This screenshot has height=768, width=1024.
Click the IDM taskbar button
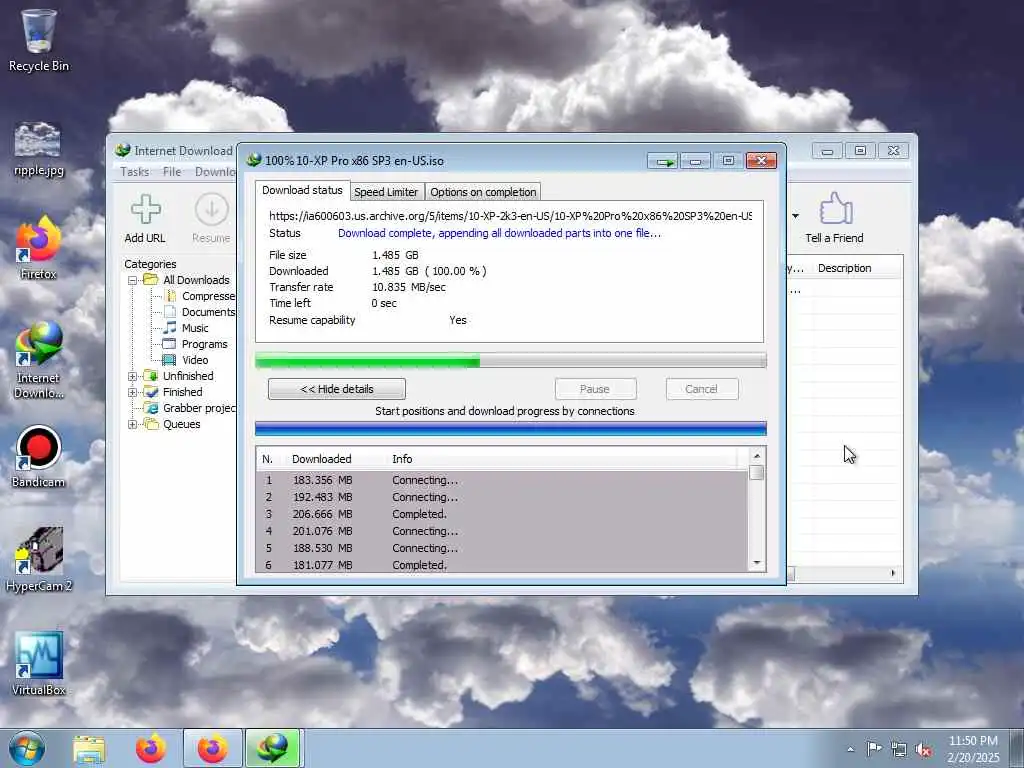(272, 748)
